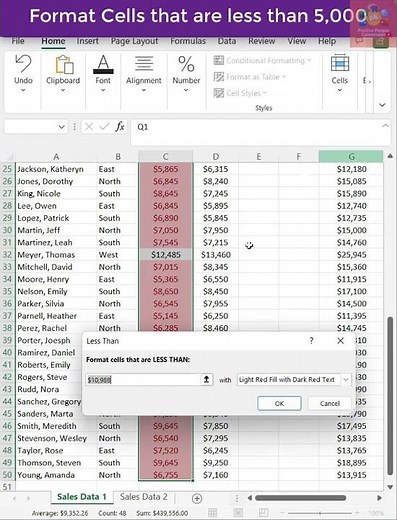
Task: Expand the Name Box dropdown arrow
Action: [x=61, y=127]
